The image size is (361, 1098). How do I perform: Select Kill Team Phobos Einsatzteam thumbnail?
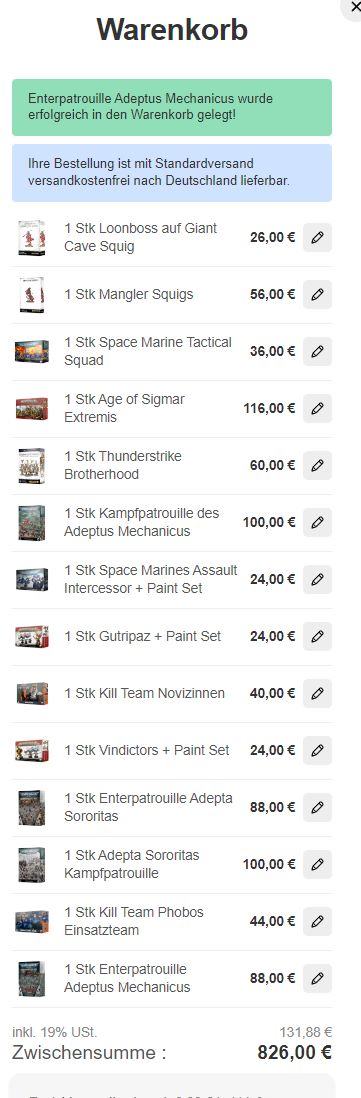[x=31, y=922]
